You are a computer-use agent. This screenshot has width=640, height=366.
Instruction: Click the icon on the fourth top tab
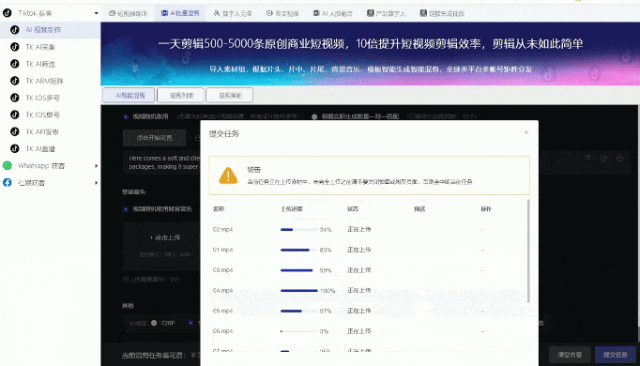tap(269, 13)
